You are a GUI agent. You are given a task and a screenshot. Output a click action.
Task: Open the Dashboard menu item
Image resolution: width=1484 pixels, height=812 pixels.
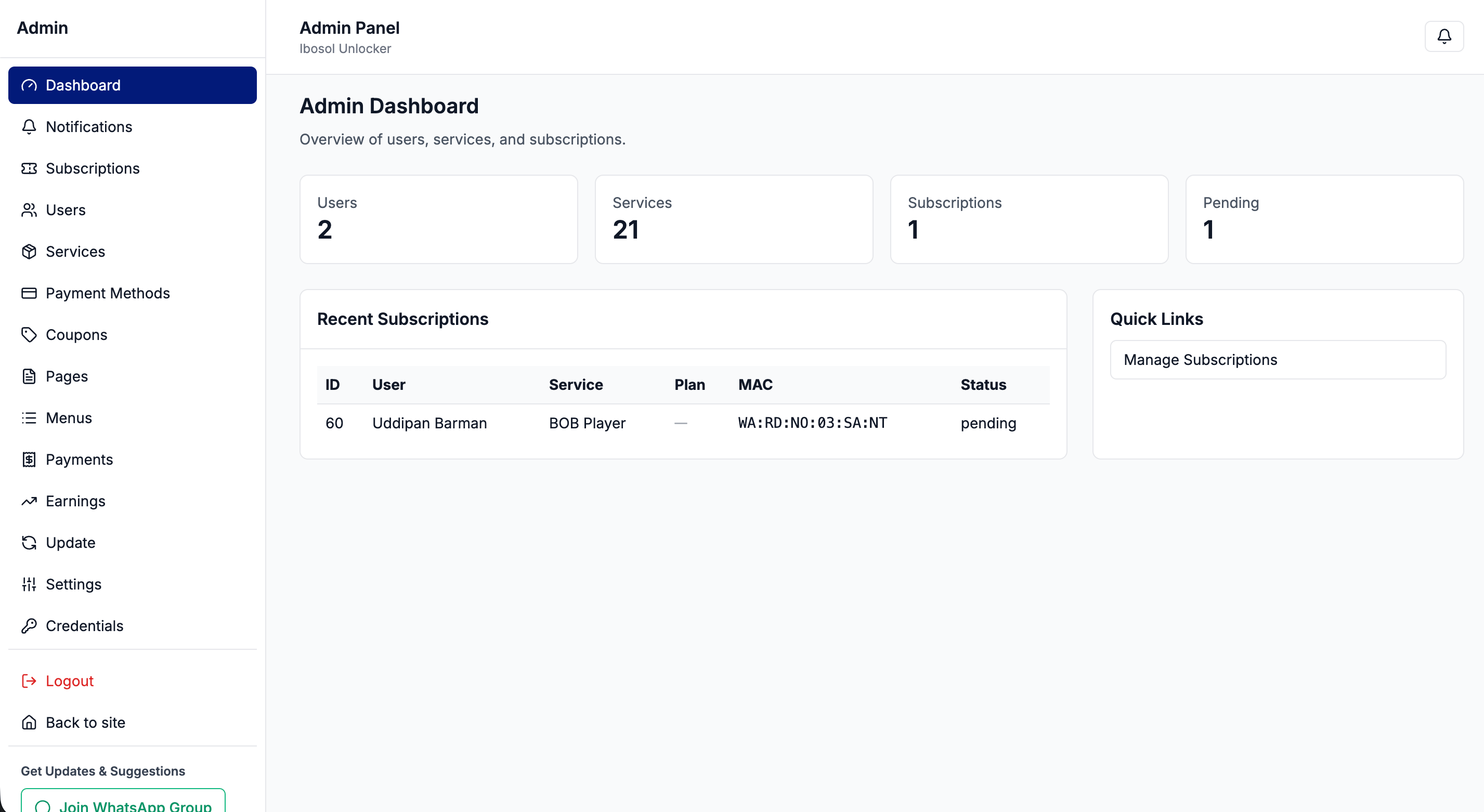pyautogui.click(x=133, y=85)
